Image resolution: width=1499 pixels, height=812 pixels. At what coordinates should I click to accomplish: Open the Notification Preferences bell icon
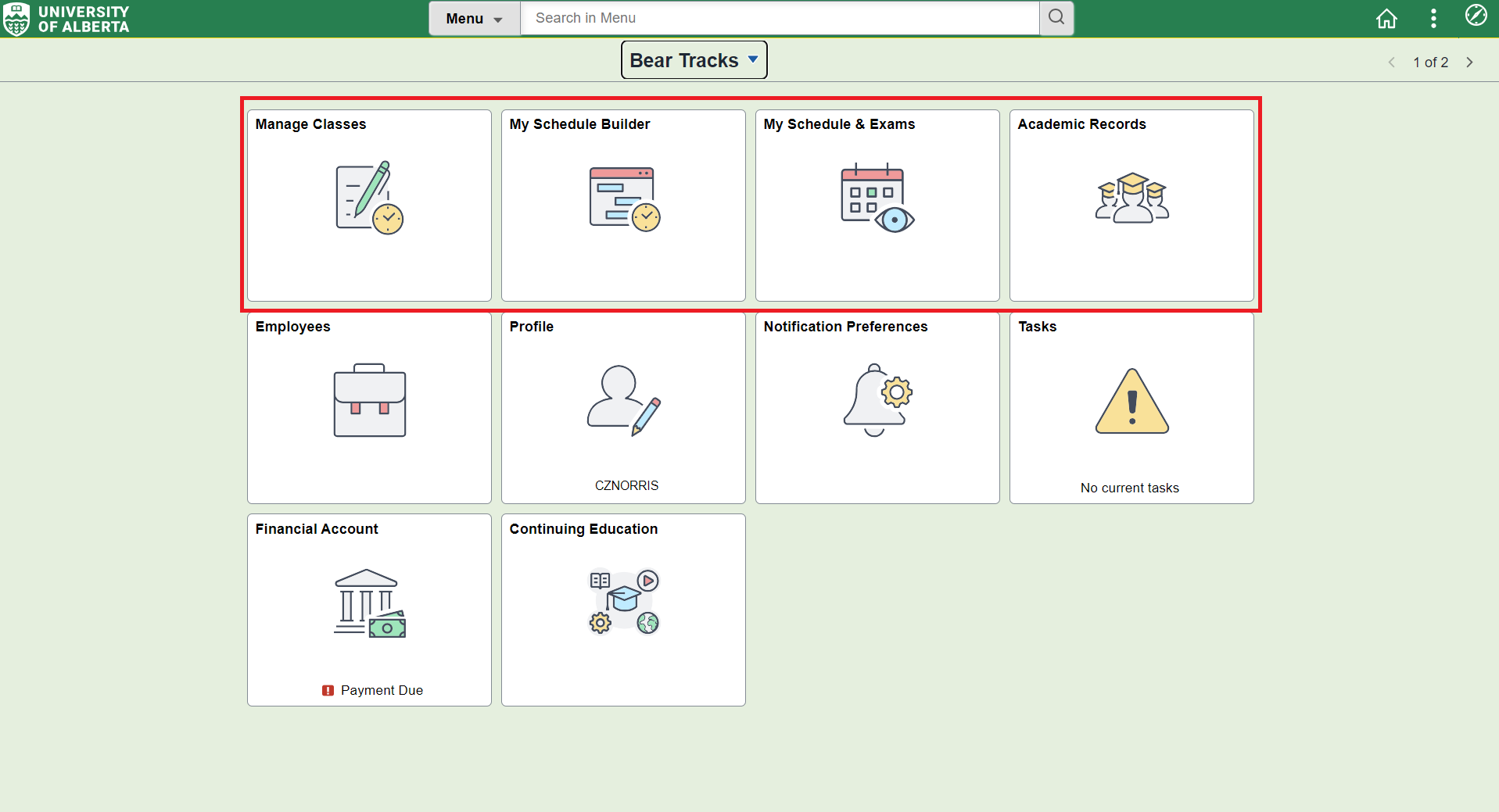click(878, 399)
